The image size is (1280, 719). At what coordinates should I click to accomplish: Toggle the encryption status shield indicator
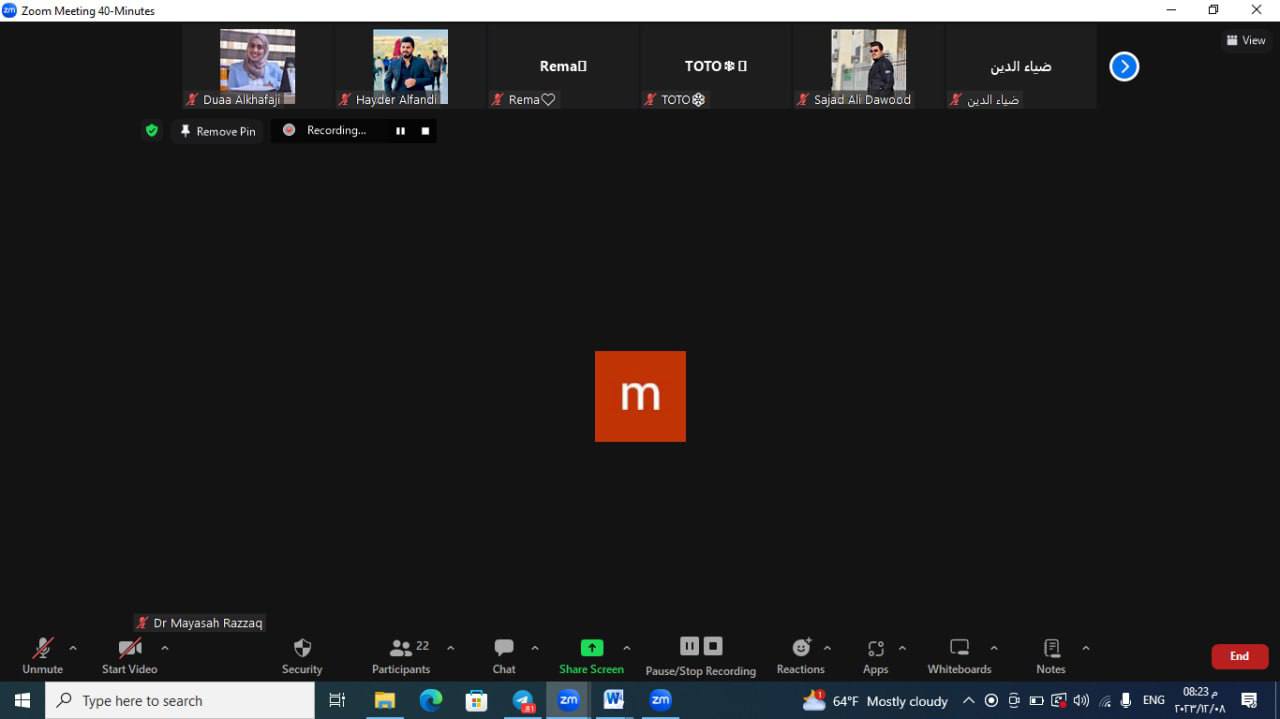[152, 130]
